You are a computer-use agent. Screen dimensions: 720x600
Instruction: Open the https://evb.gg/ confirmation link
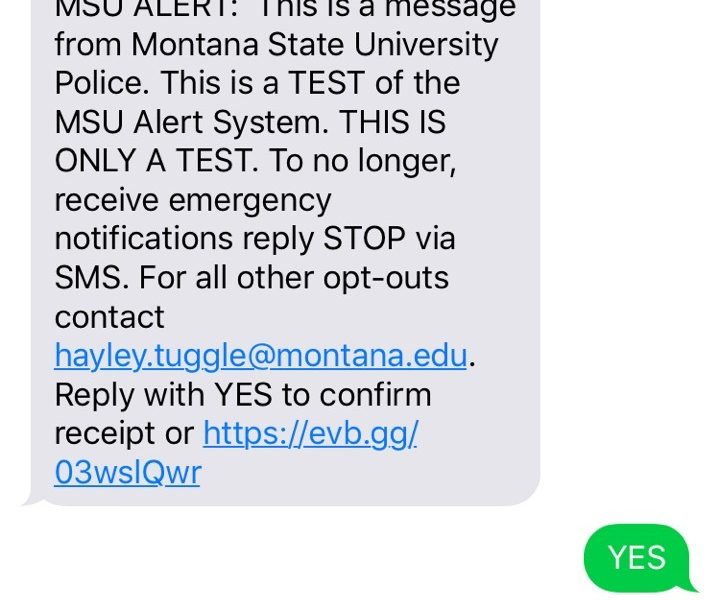(x=310, y=433)
